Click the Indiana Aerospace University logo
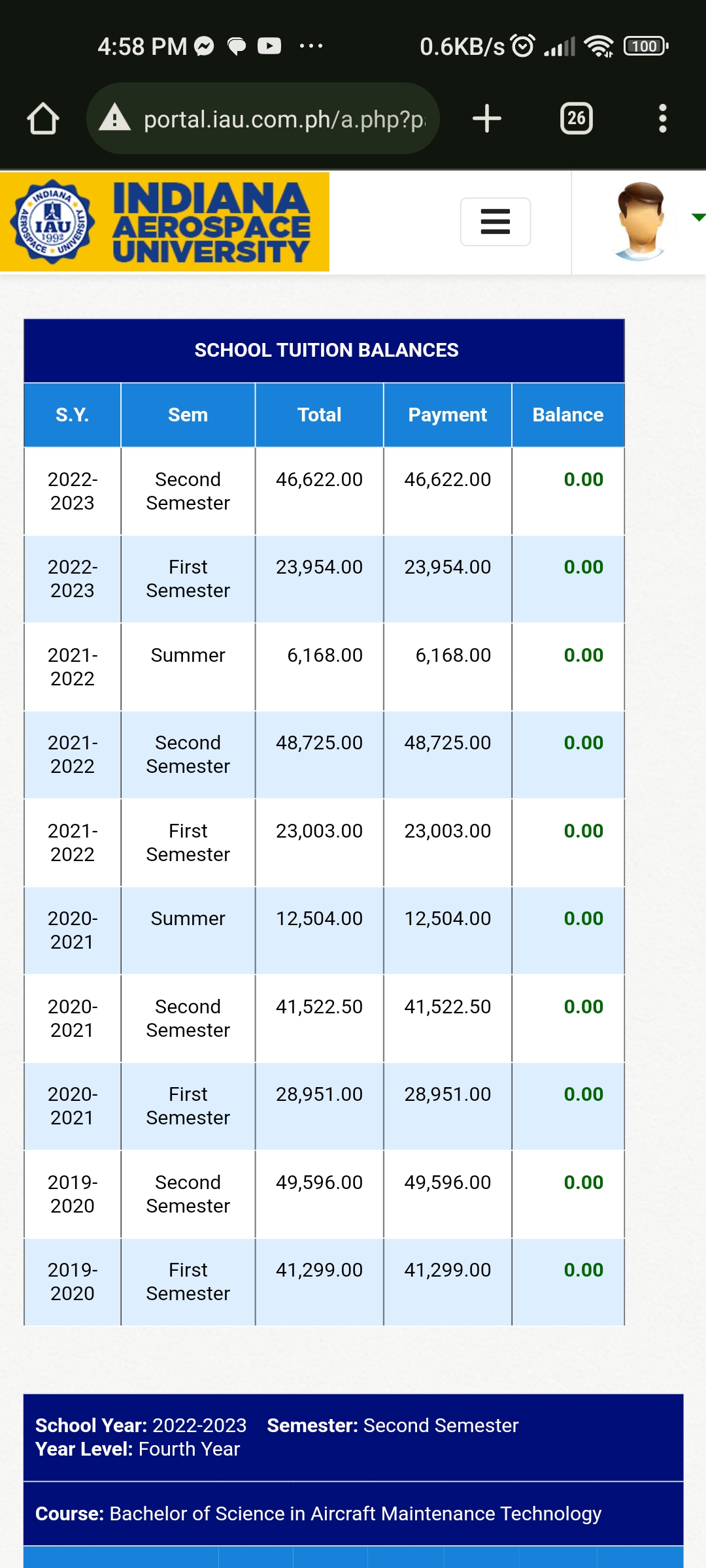This screenshot has height=1568, width=706. point(165,222)
